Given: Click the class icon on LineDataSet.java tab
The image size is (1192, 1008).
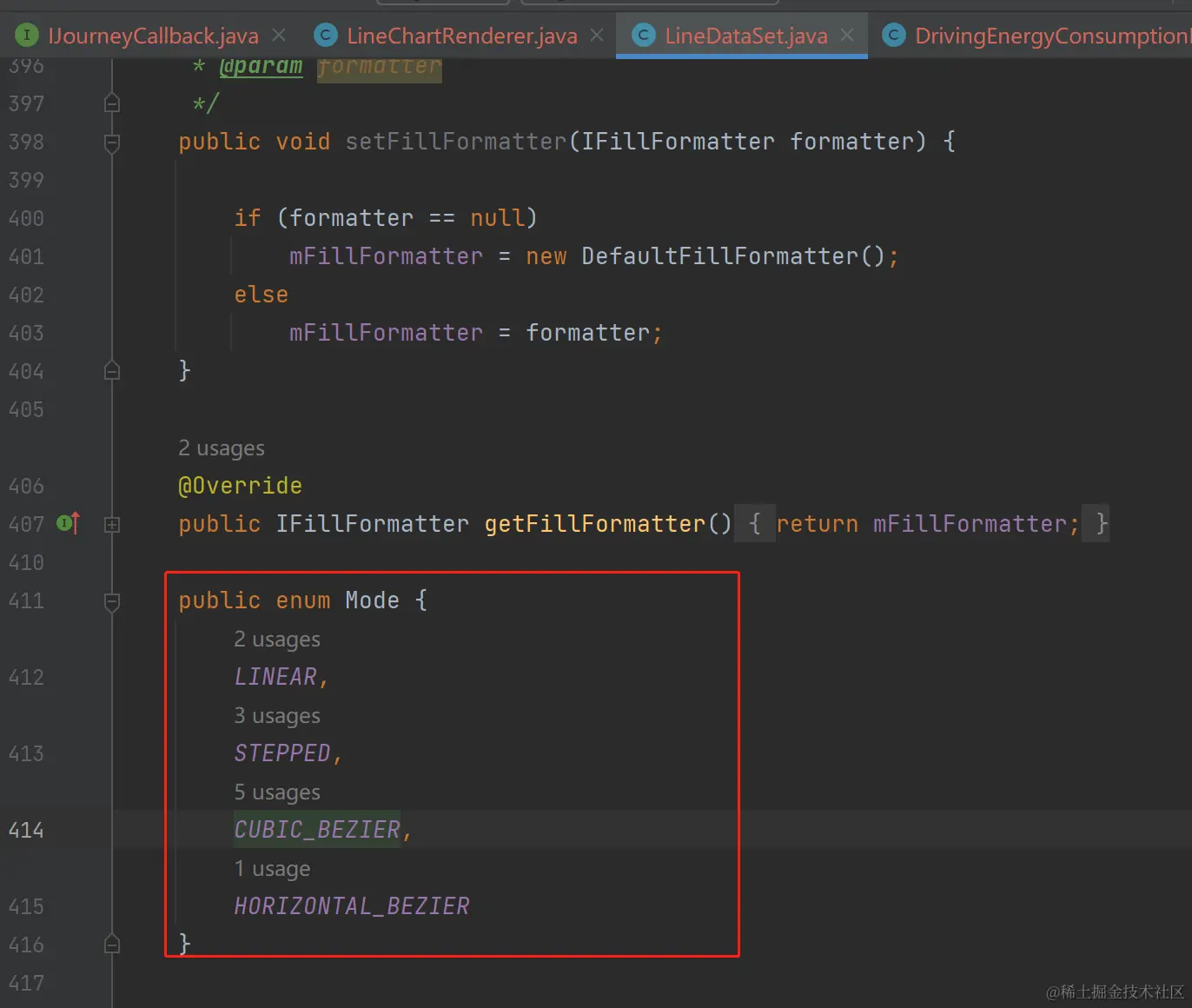Looking at the screenshot, I should point(644,36).
